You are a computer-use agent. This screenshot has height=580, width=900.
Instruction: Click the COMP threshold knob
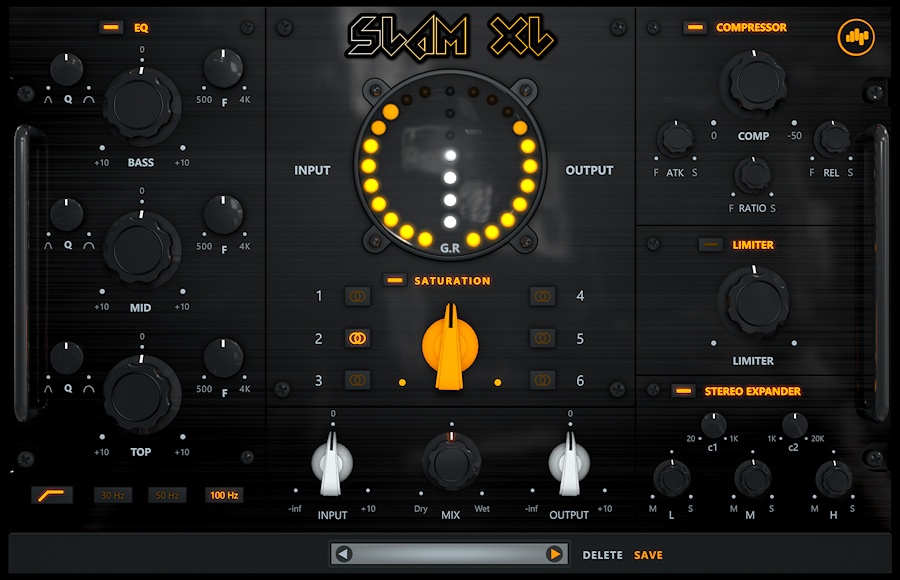click(x=754, y=83)
